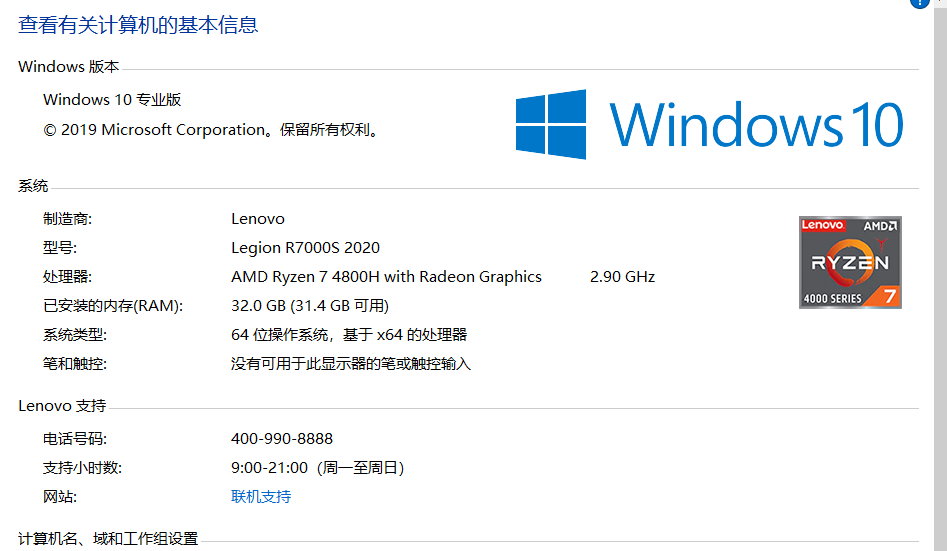This screenshot has height=551, width=947.
Task: Click the blue Windows four-pane logo
Action: point(551,125)
